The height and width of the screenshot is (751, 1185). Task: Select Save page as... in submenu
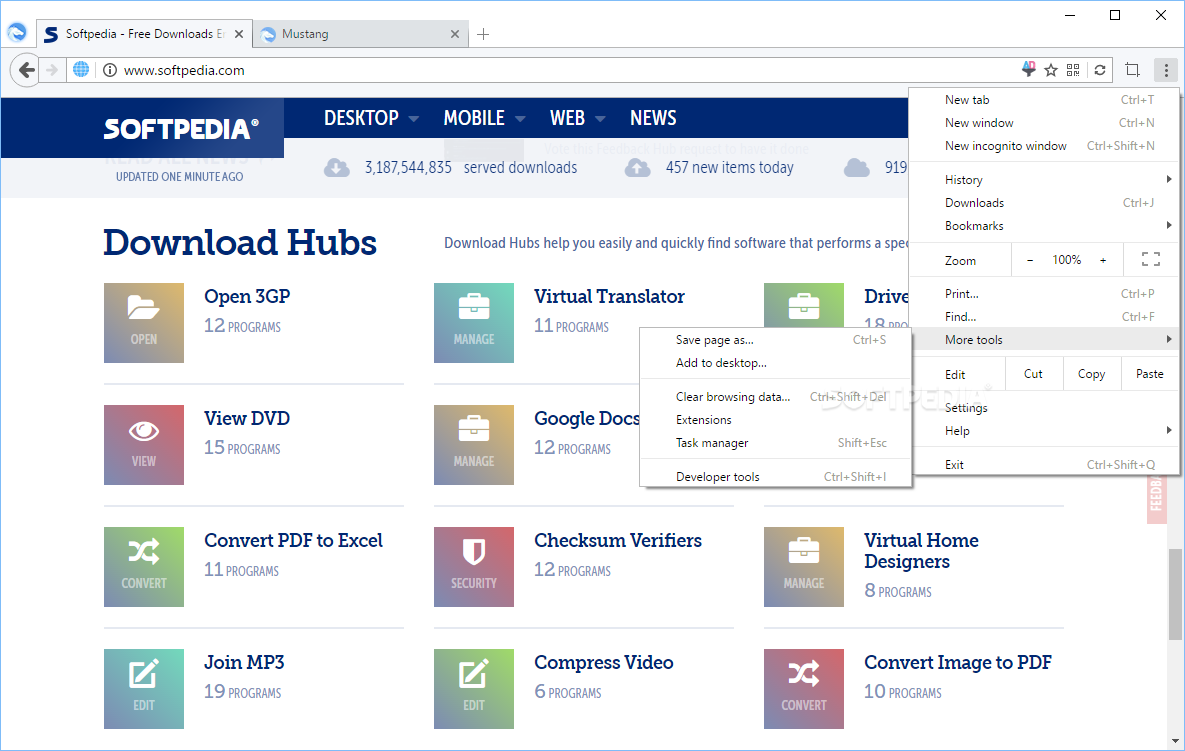(x=775, y=340)
